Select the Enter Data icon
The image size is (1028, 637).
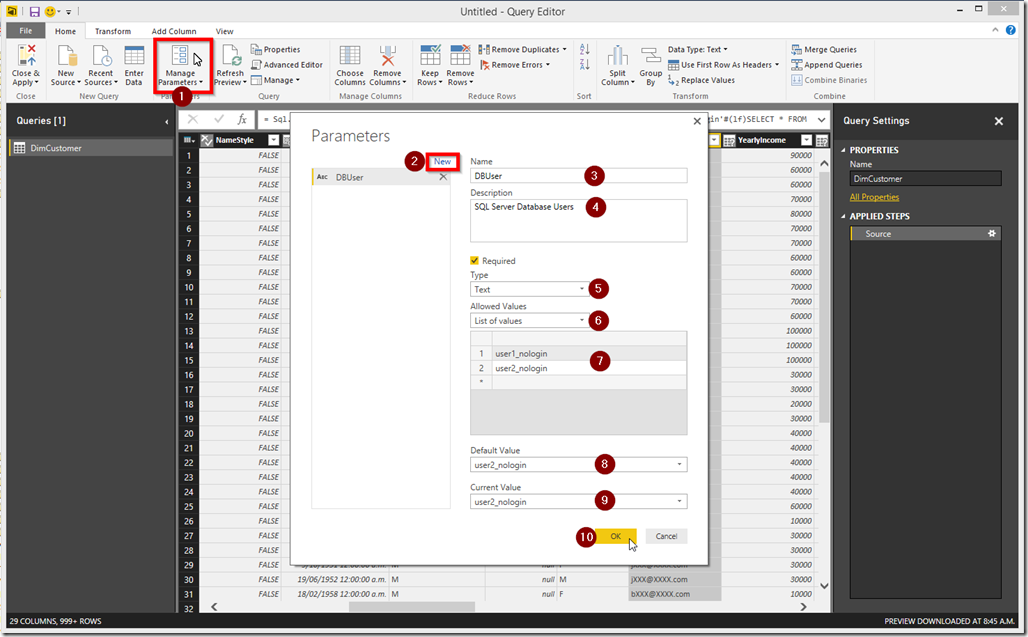point(134,56)
